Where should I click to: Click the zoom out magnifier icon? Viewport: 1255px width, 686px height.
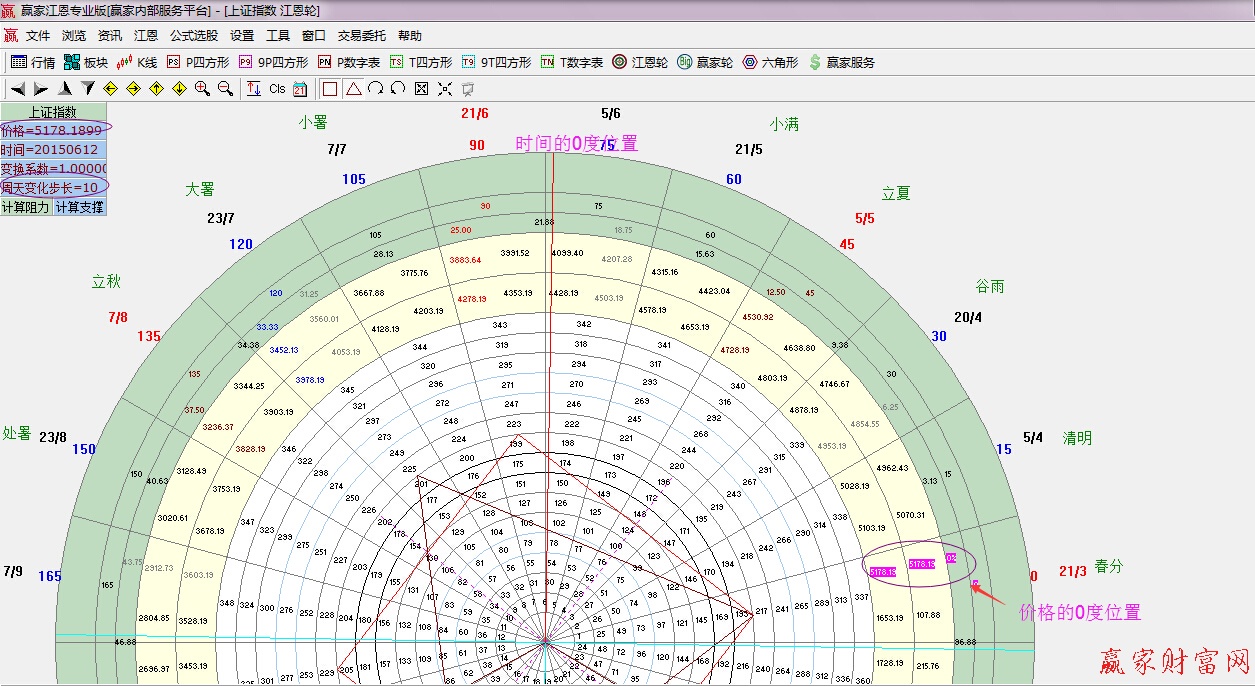pos(225,89)
